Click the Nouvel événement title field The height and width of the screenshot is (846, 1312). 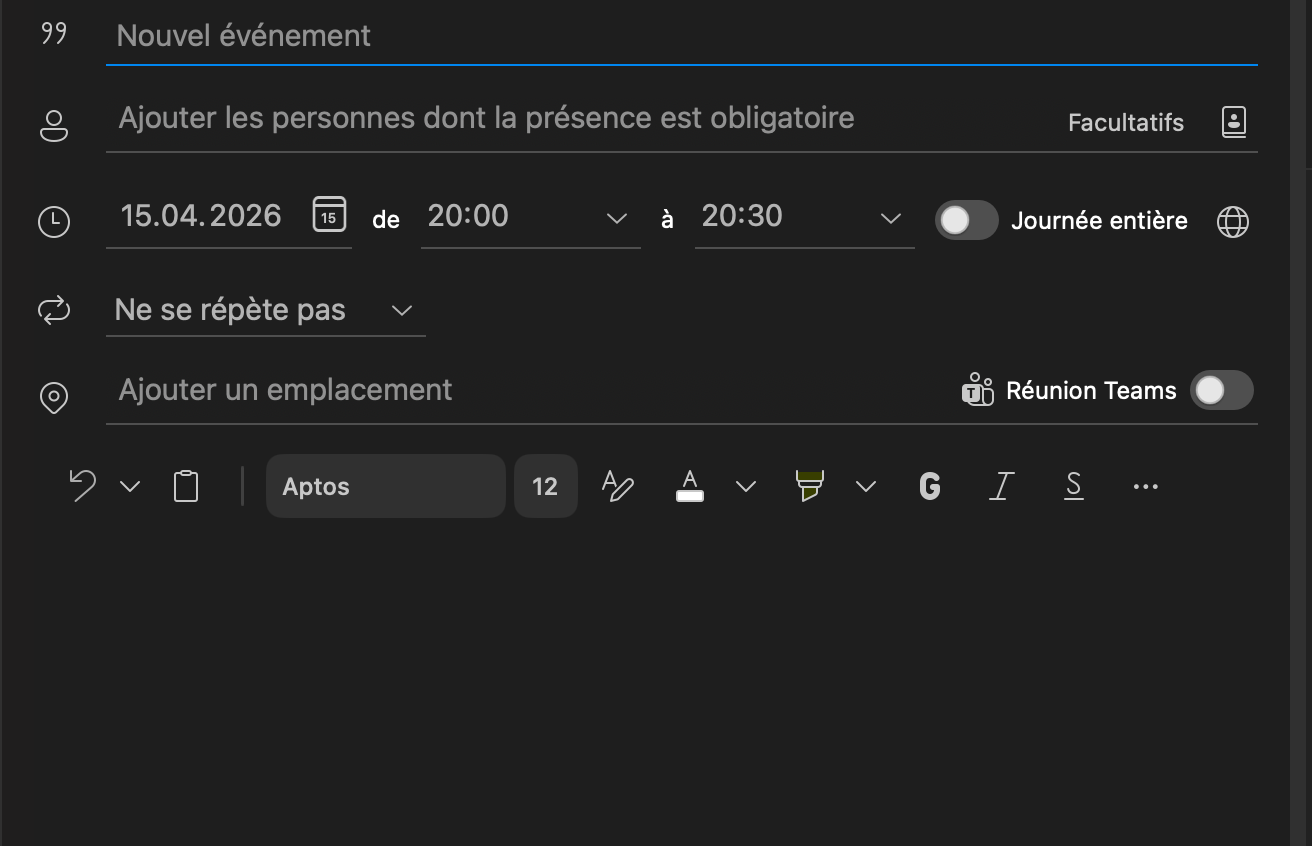click(x=680, y=36)
